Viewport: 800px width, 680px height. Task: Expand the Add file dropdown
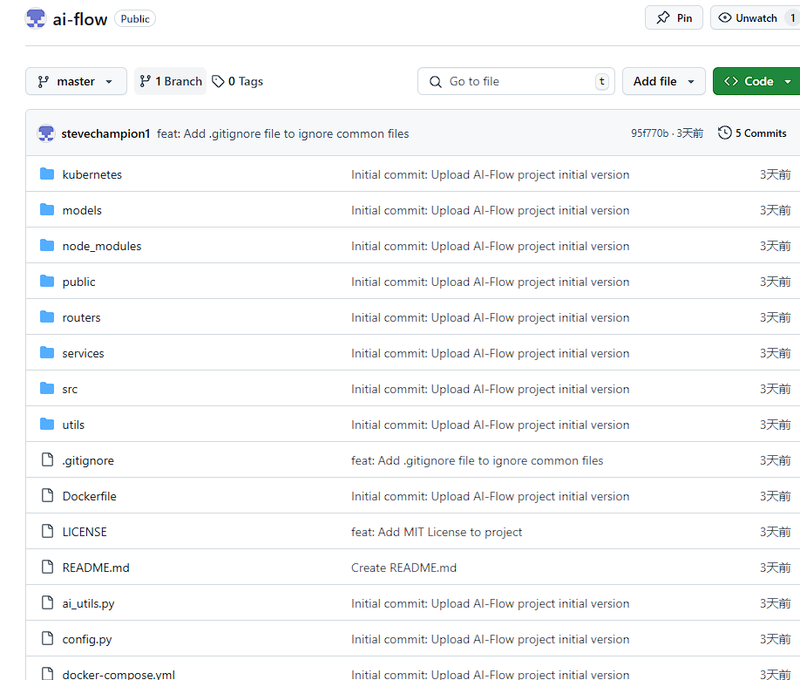(x=663, y=81)
